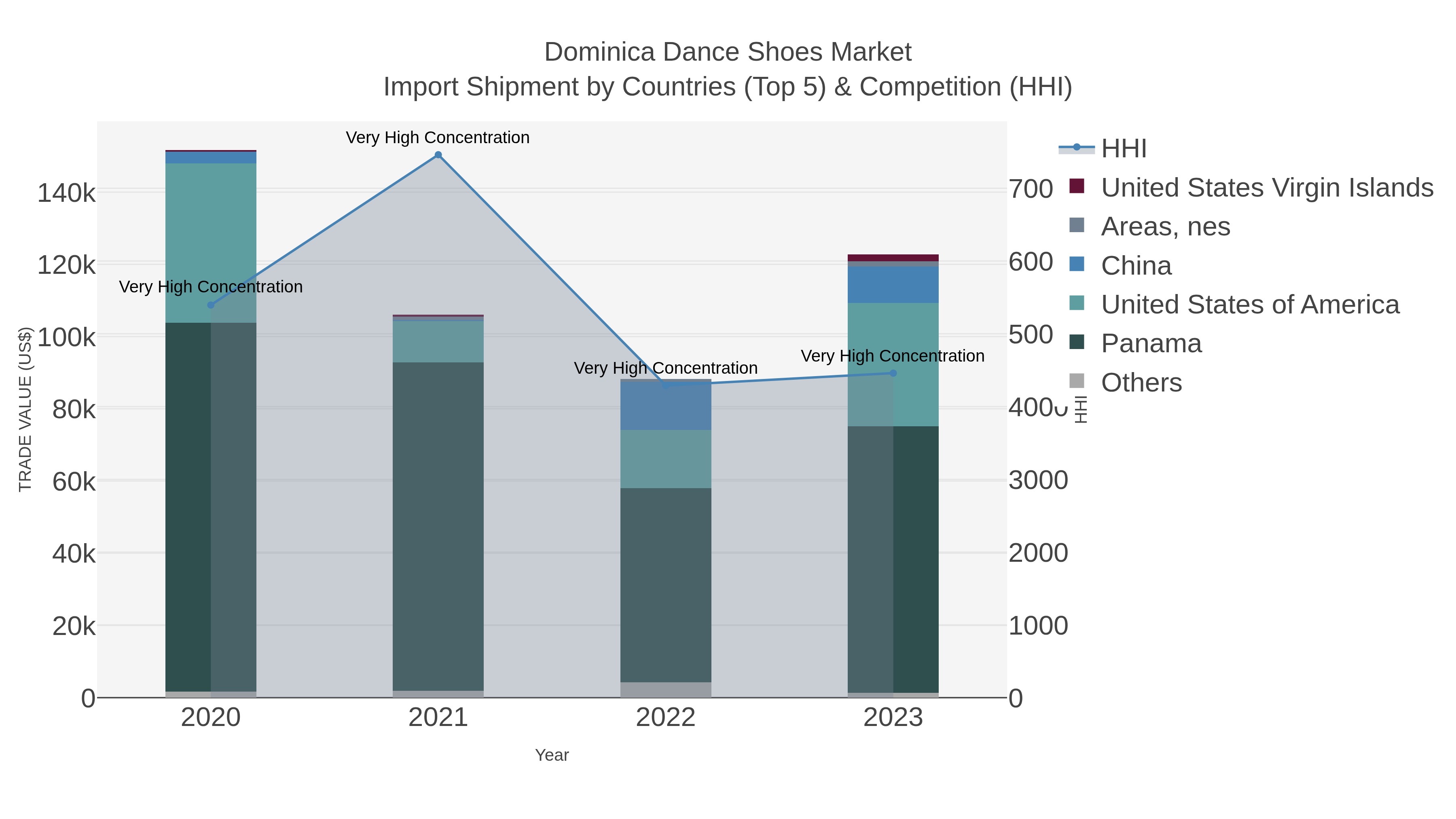Viewport: 1456px width, 819px height.
Task: Click the 2021 HHI peak data point
Action: click(x=438, y=155)
